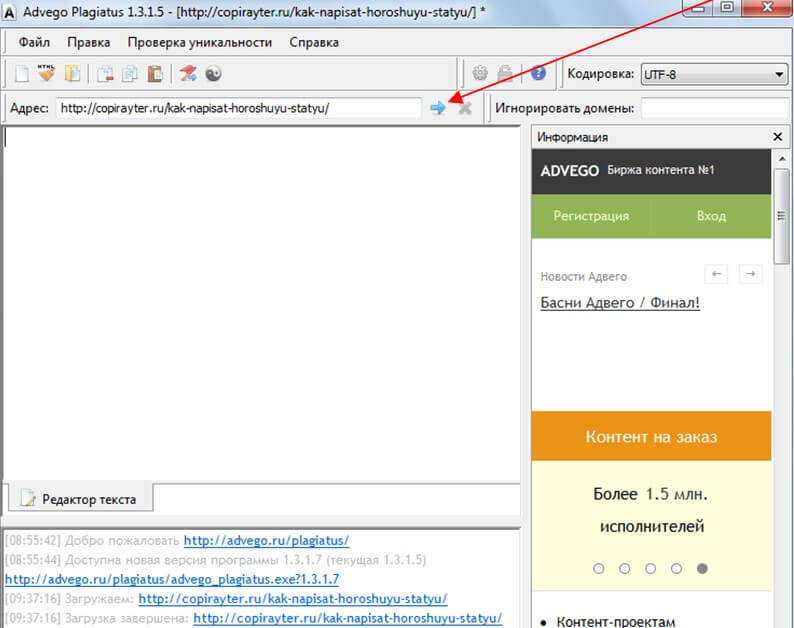Click the Информация panel scrollbar thumb
The image size is (794, 628).
[781, 216]
